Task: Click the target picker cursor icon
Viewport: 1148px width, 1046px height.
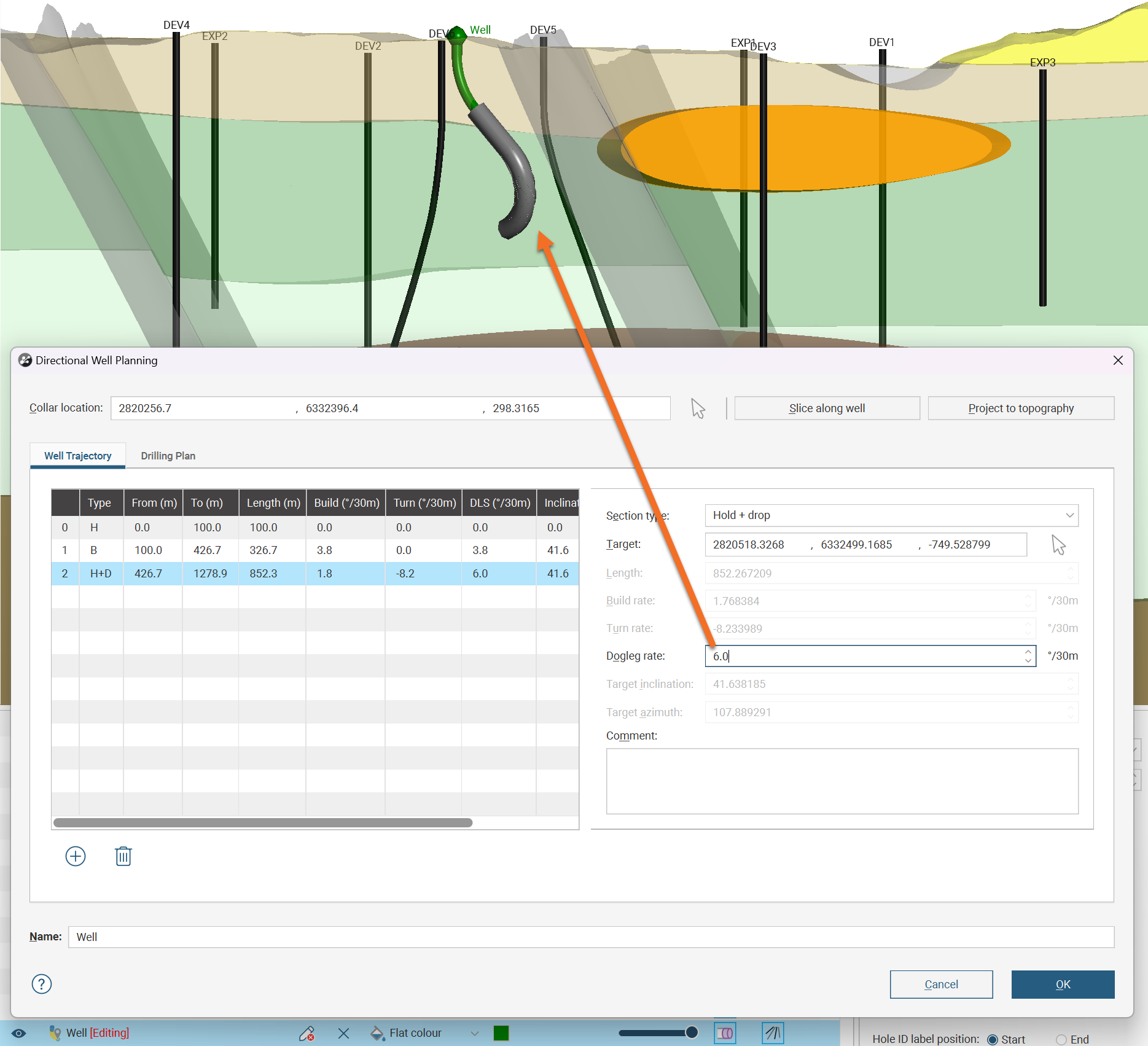Action: pos(1058,545)
